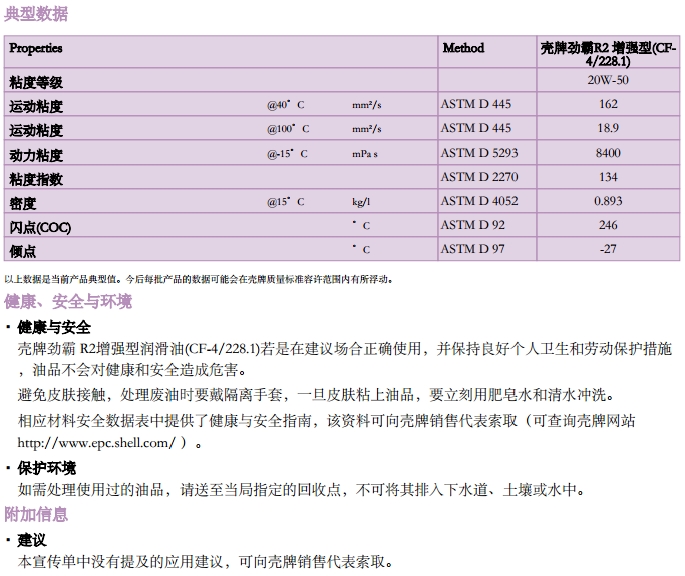Image resolution: width=685 pixels, height=576 pixels.
Task: Select the 20W-50 viscosity grade value
Action: pos(608,80)
